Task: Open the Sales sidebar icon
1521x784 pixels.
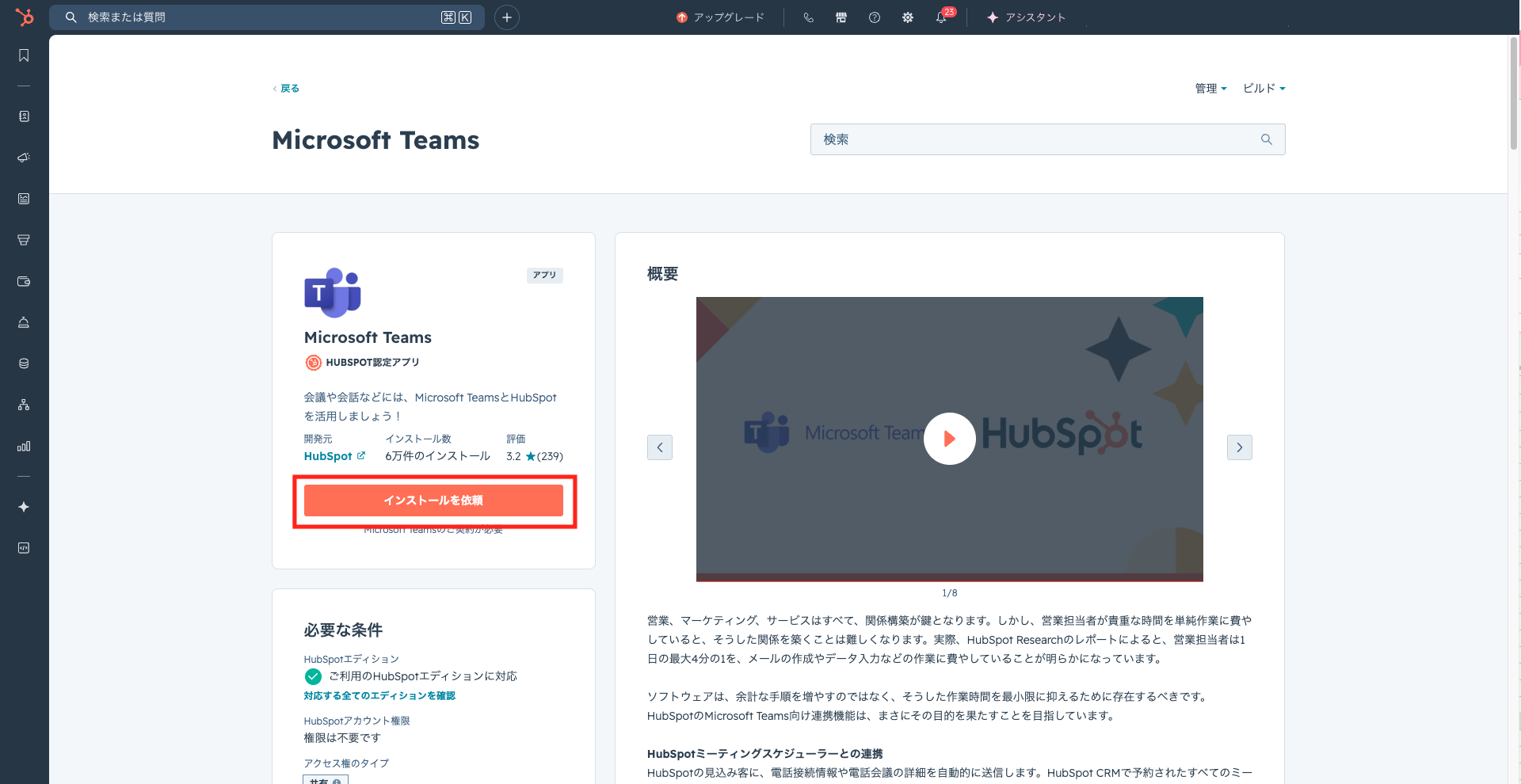Action: (x=24, y=240)
